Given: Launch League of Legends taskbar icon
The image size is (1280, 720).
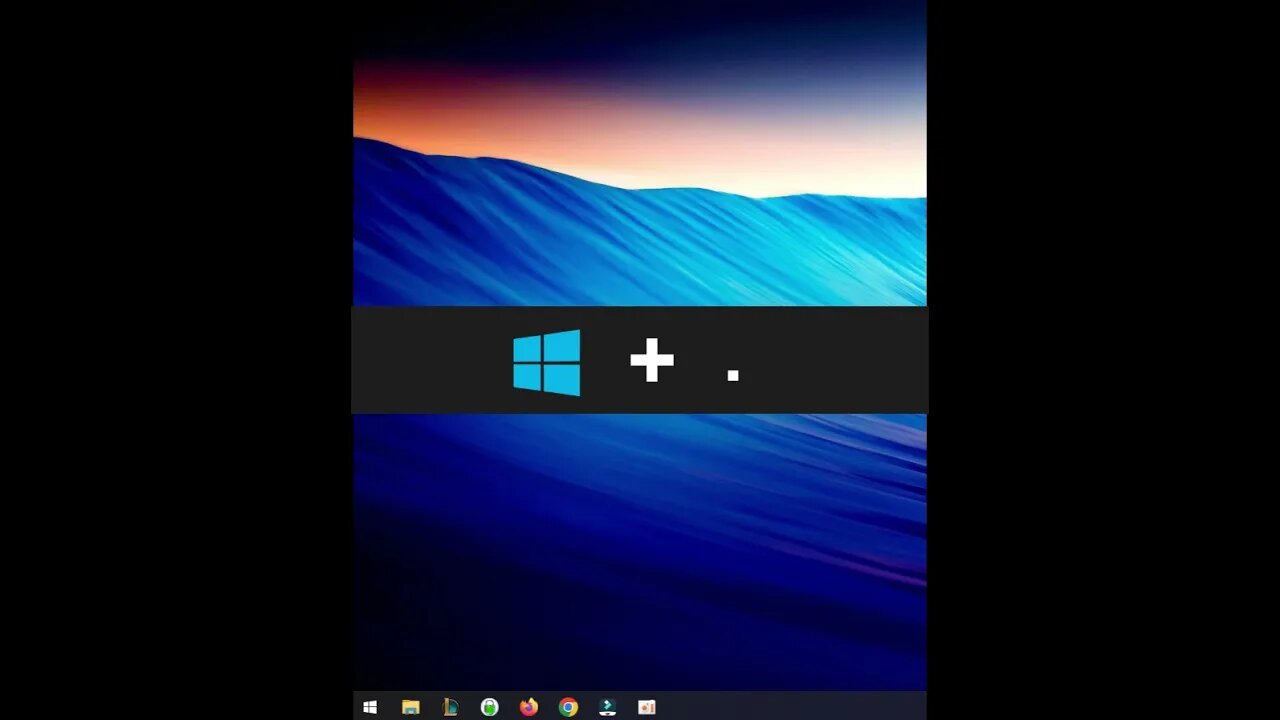Looking at the screenshot, I should (x=450, y=707).
